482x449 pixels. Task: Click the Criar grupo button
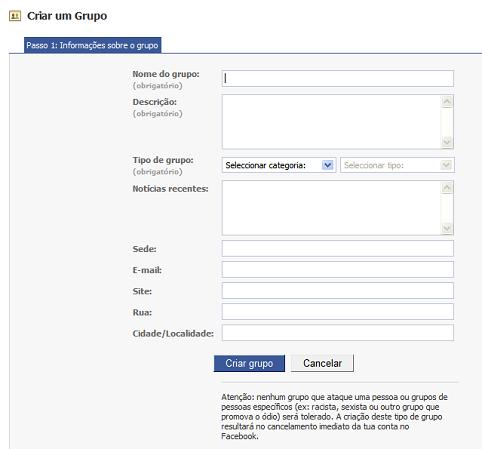click(249, 363)
